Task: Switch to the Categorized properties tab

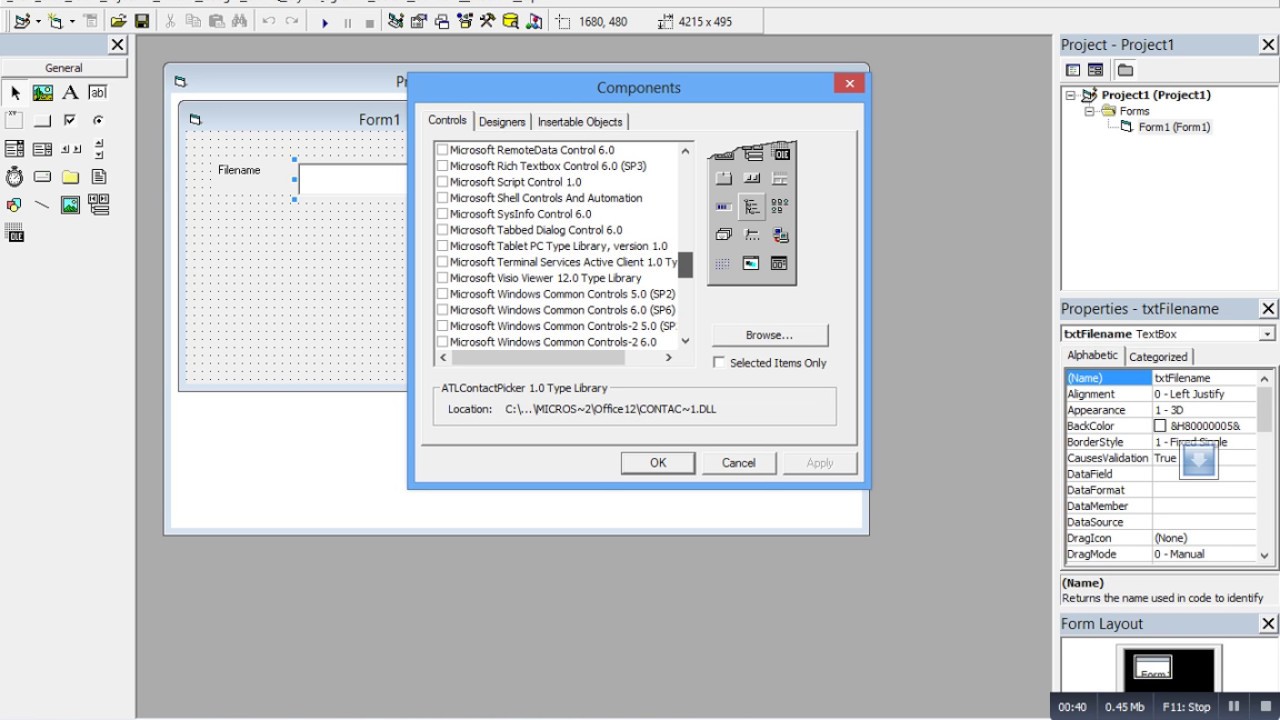Action: tap(1158, 357)
